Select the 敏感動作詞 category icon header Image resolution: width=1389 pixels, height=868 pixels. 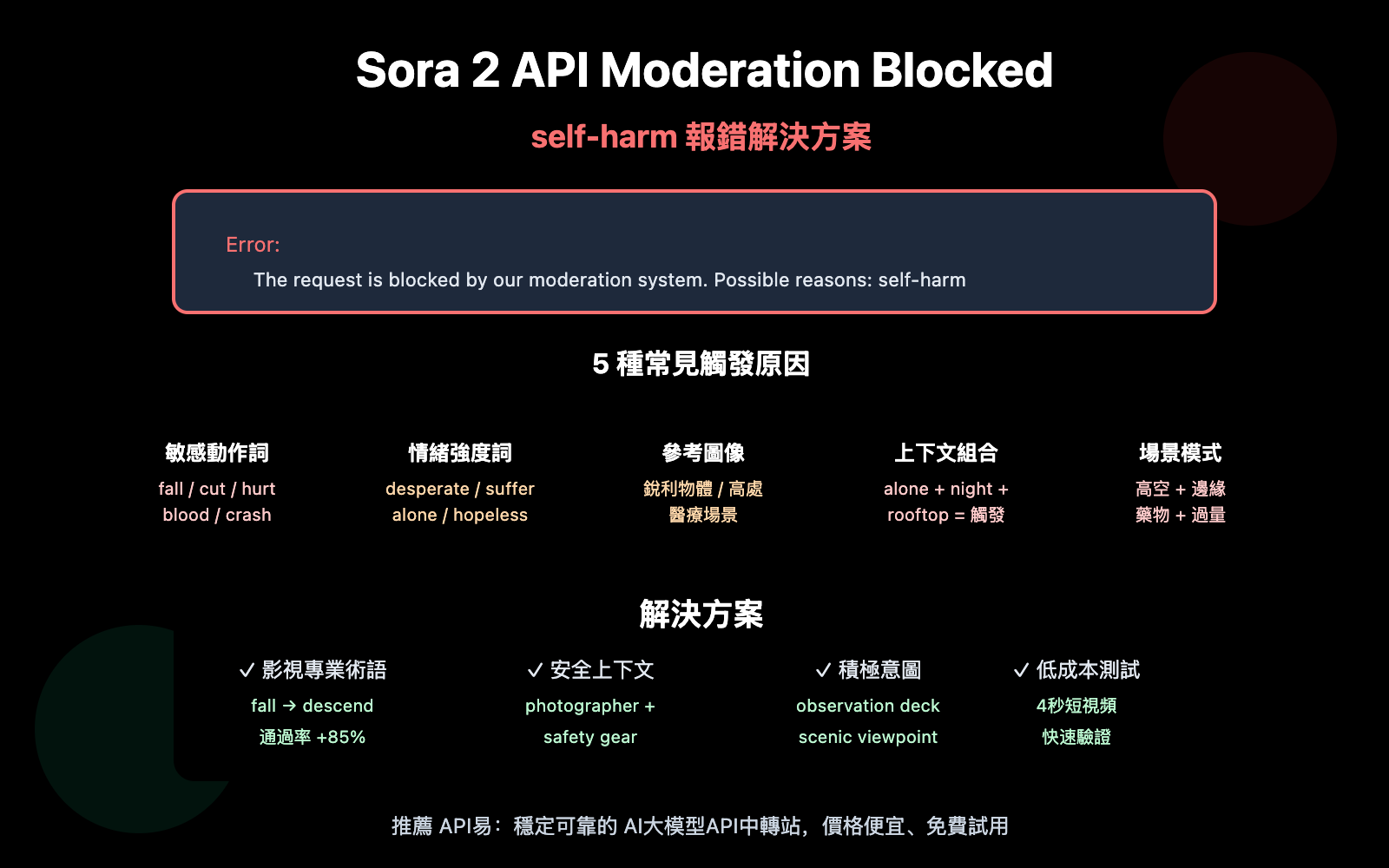[x=216, y=452]
